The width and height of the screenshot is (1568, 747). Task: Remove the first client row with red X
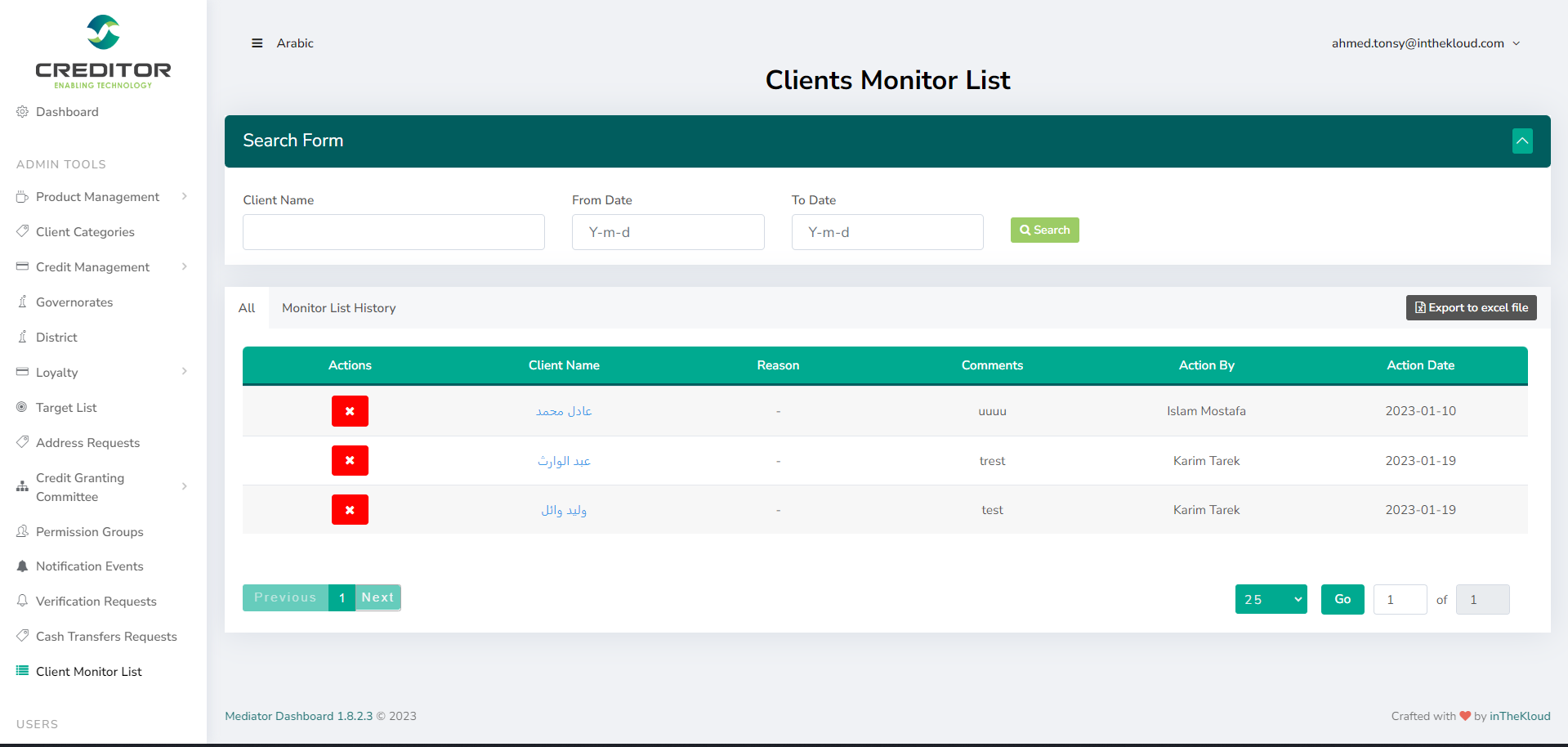(350, 411)
